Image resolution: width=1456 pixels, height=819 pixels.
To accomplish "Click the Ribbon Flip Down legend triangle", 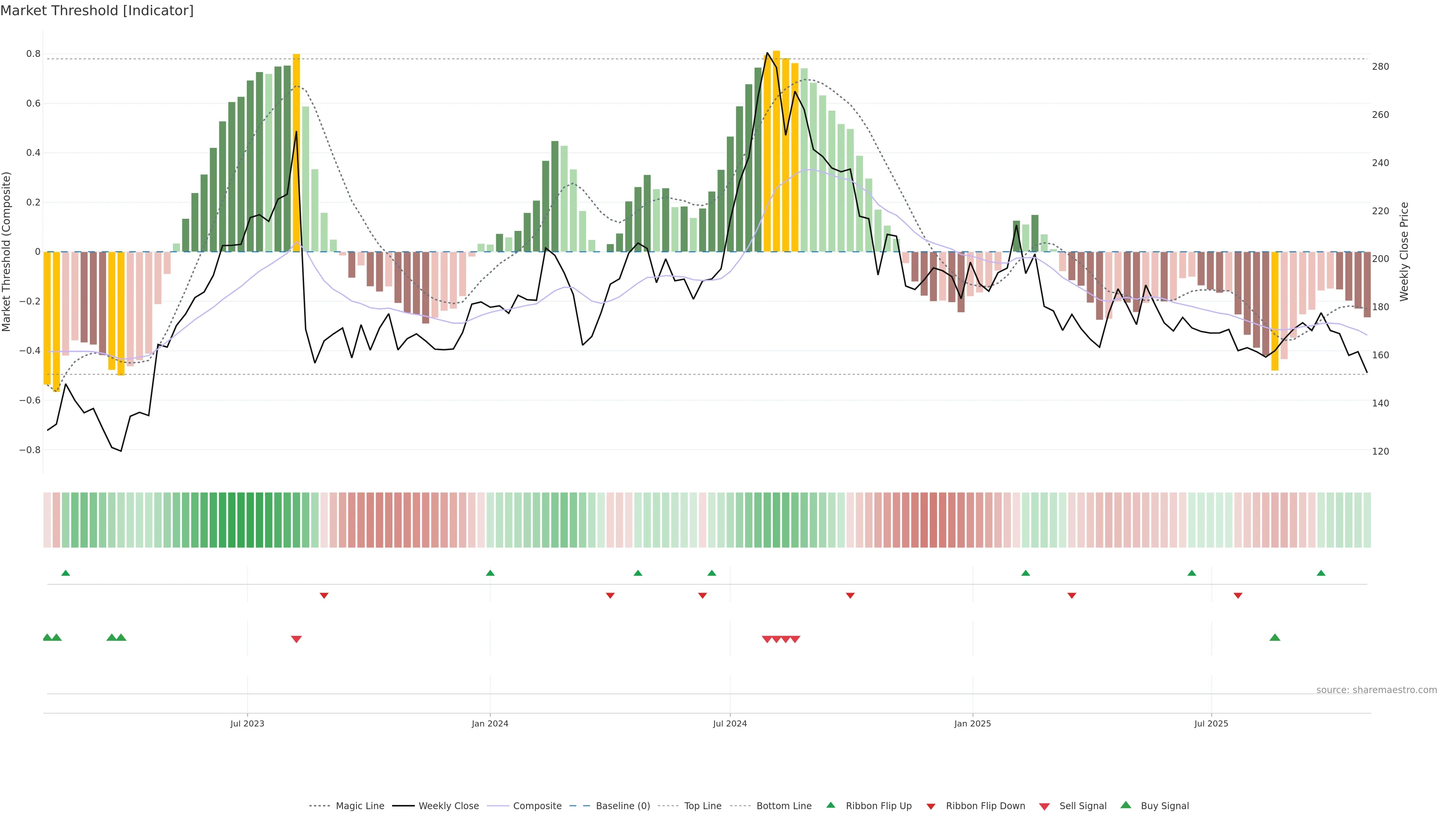I will point(931,806).
